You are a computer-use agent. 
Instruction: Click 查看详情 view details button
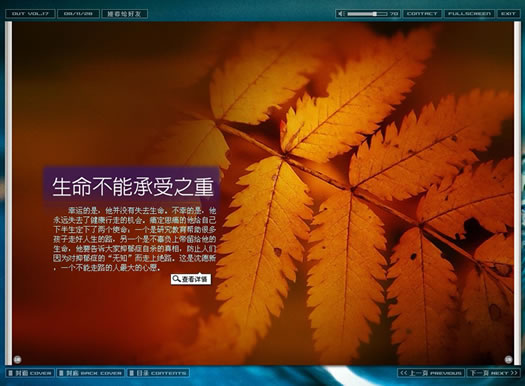(x=191, y=279)
